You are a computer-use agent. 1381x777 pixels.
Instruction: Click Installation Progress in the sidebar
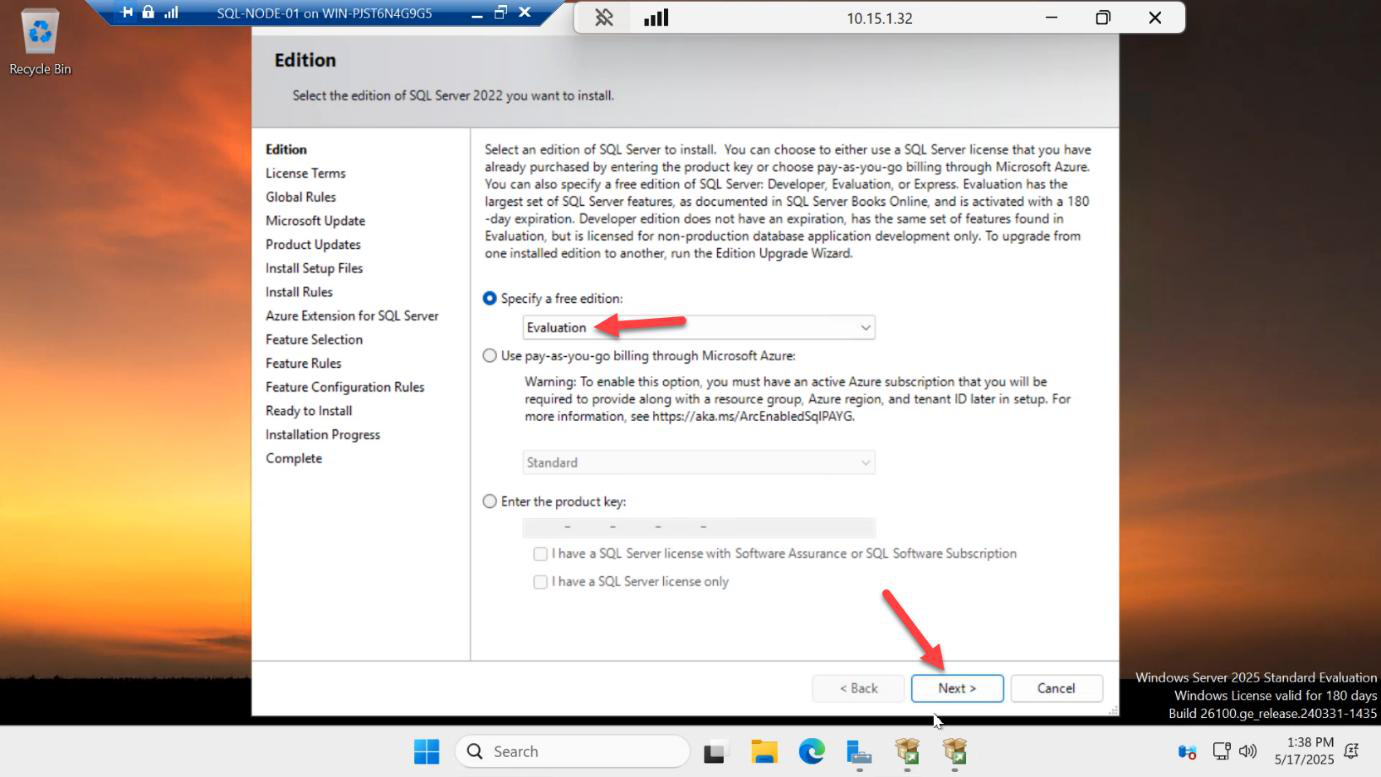coord(323,434)
